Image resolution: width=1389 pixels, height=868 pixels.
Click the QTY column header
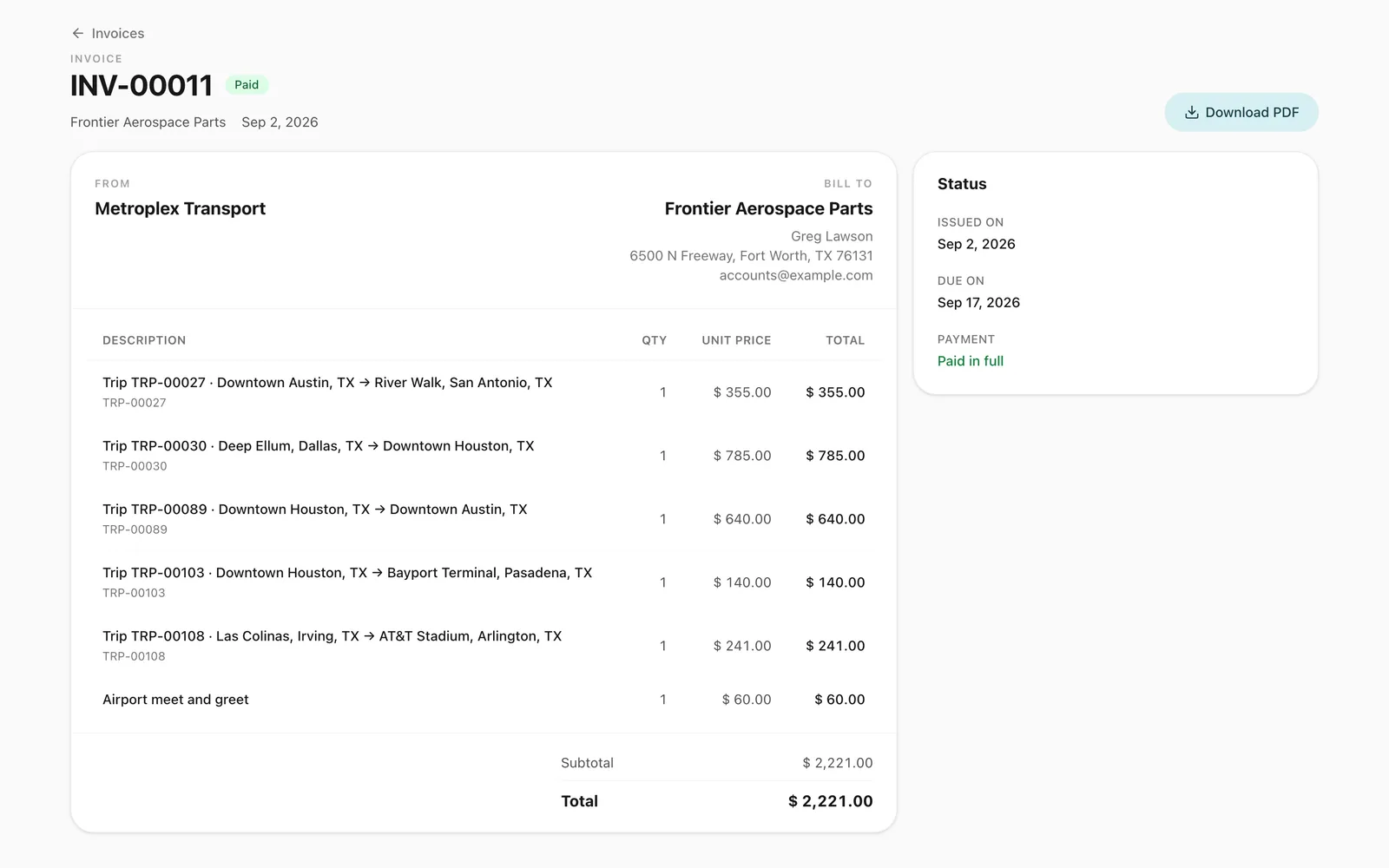click(655, 340)
